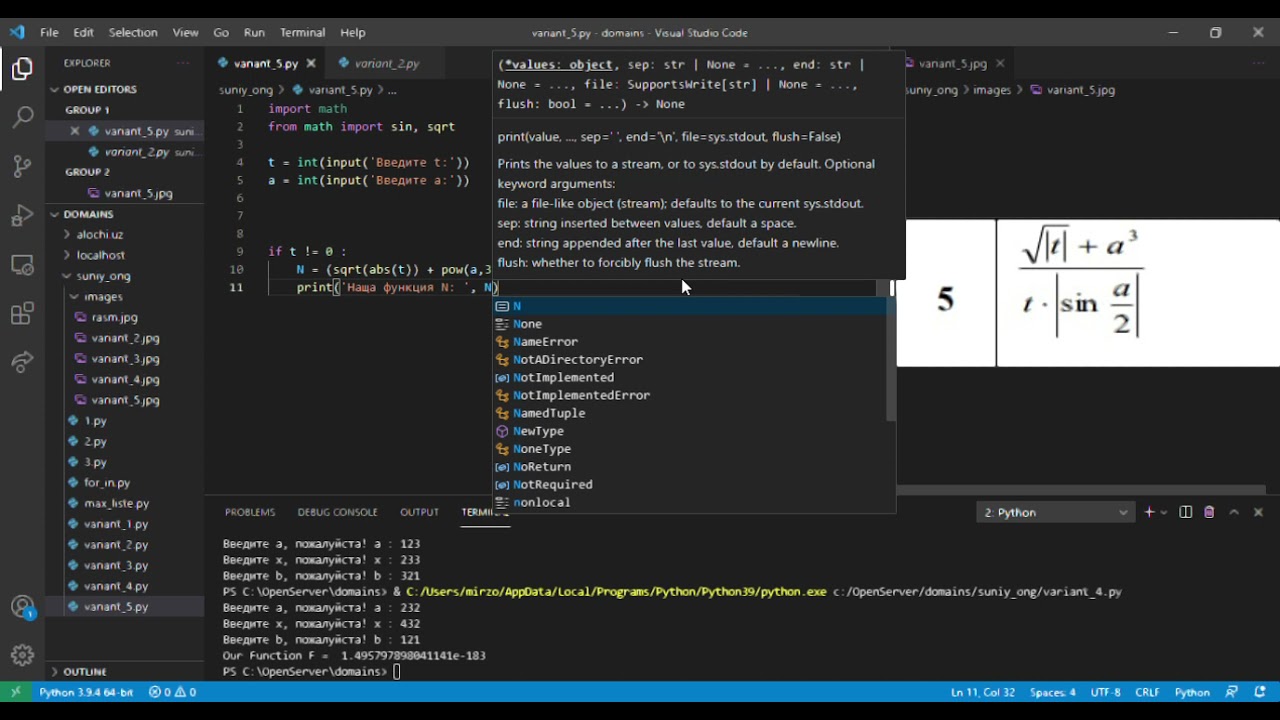
Task: Switch to the Output panel tab
Action: (x=419, y=512)
